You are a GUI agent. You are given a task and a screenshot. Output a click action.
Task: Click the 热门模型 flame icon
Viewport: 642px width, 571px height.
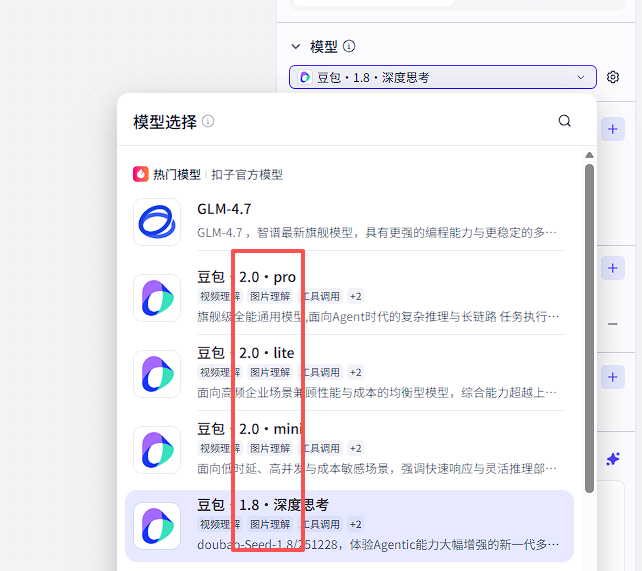(140, 174)
